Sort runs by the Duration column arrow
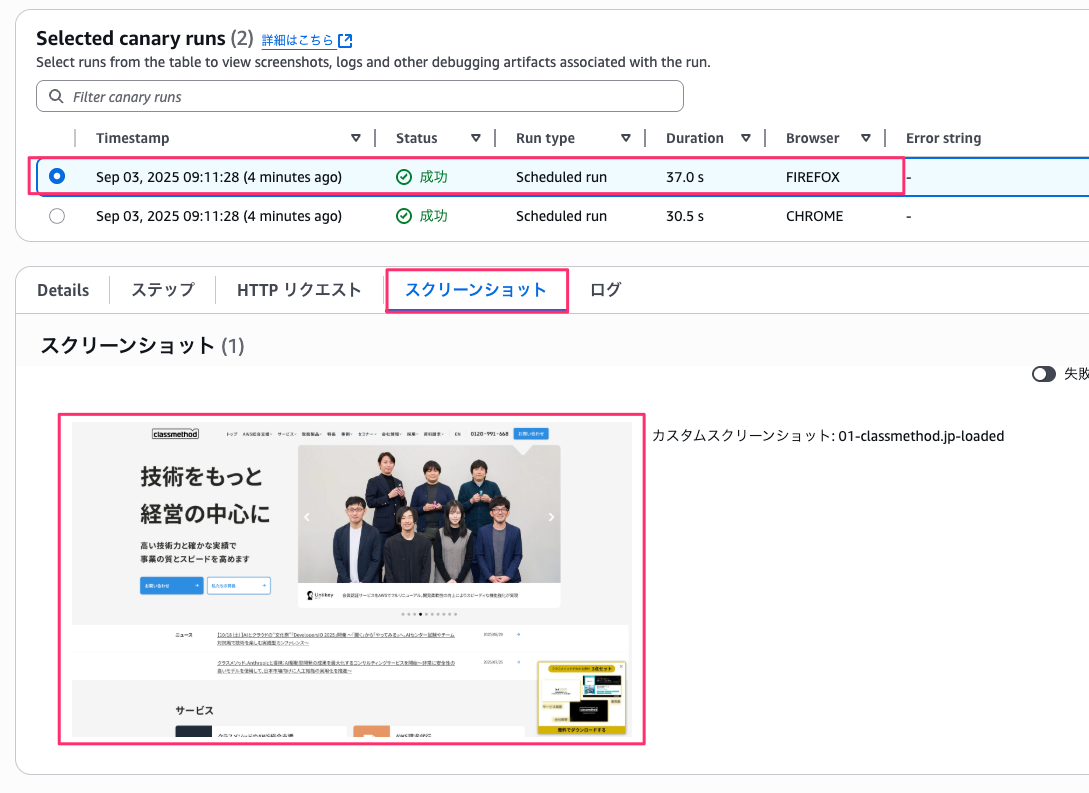Screen dimensions: 1089x793 coord(746,138)
